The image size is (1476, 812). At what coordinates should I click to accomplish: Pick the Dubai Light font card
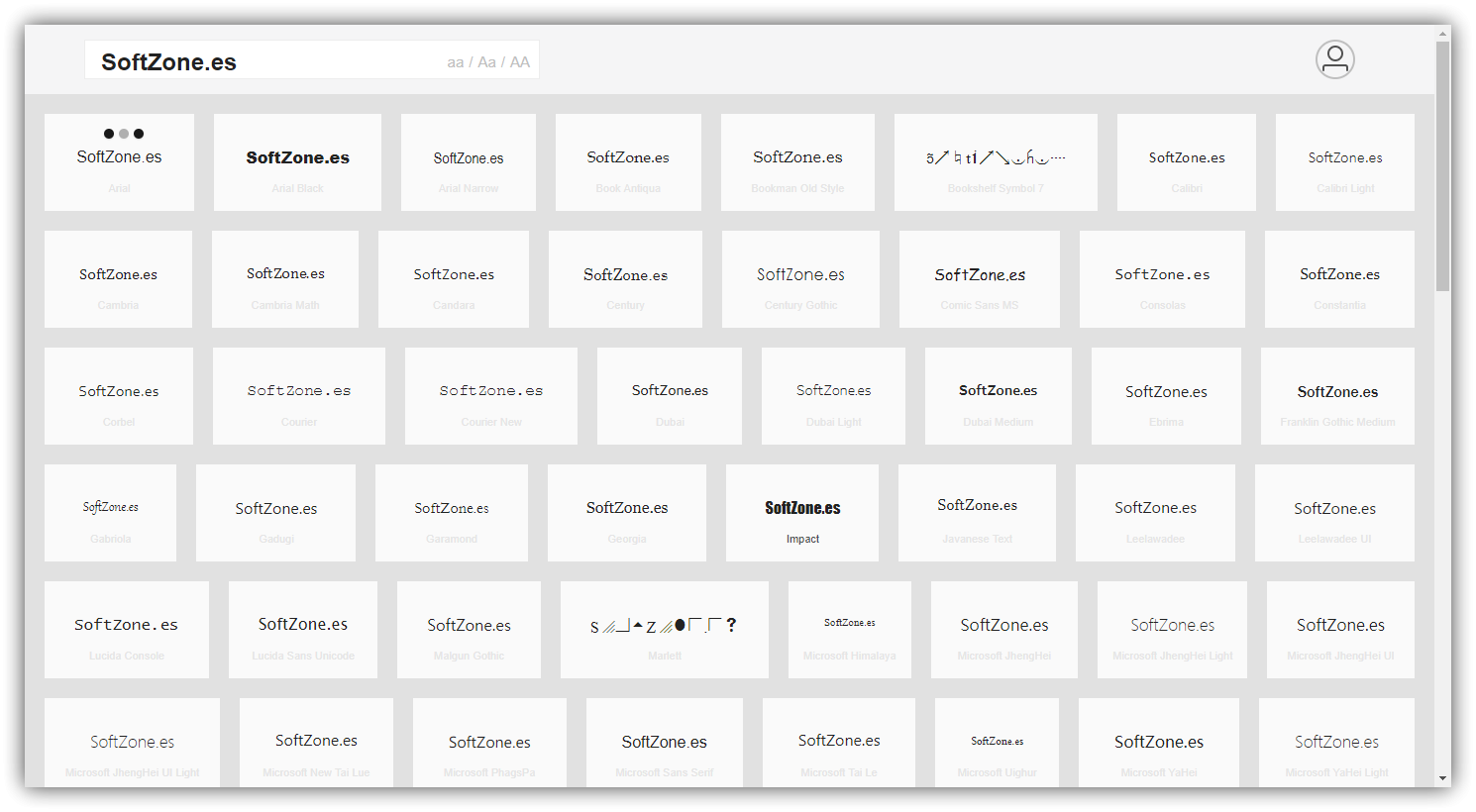coord(833,396)
